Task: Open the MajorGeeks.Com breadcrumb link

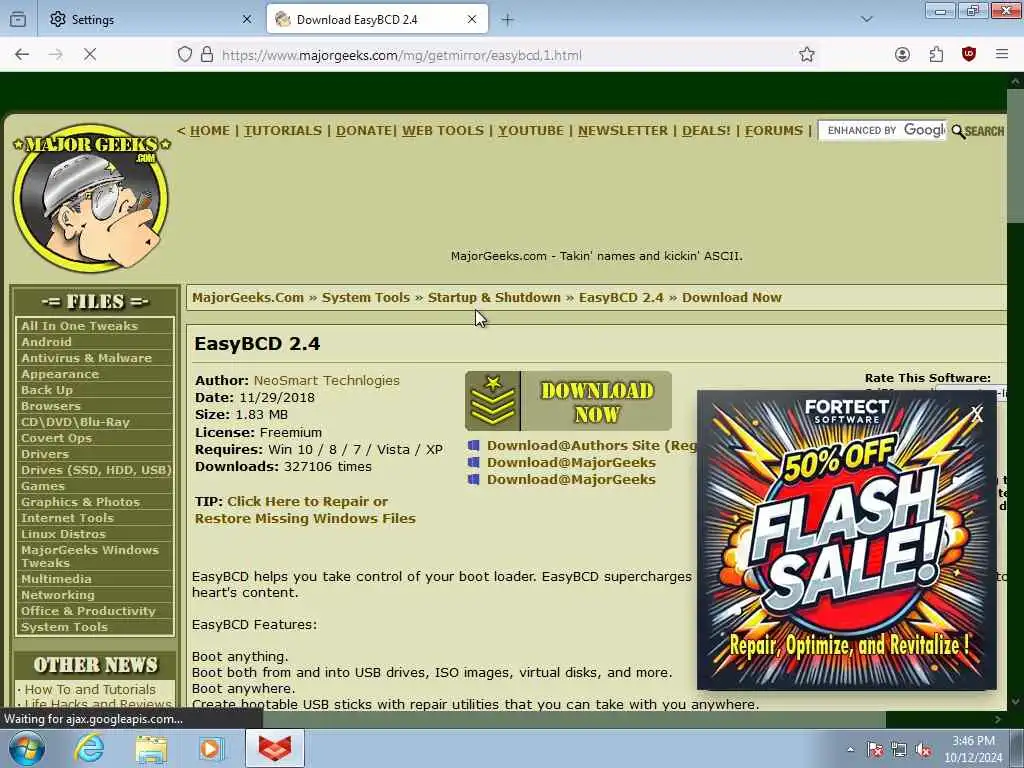Action: [x=248, y=298]
